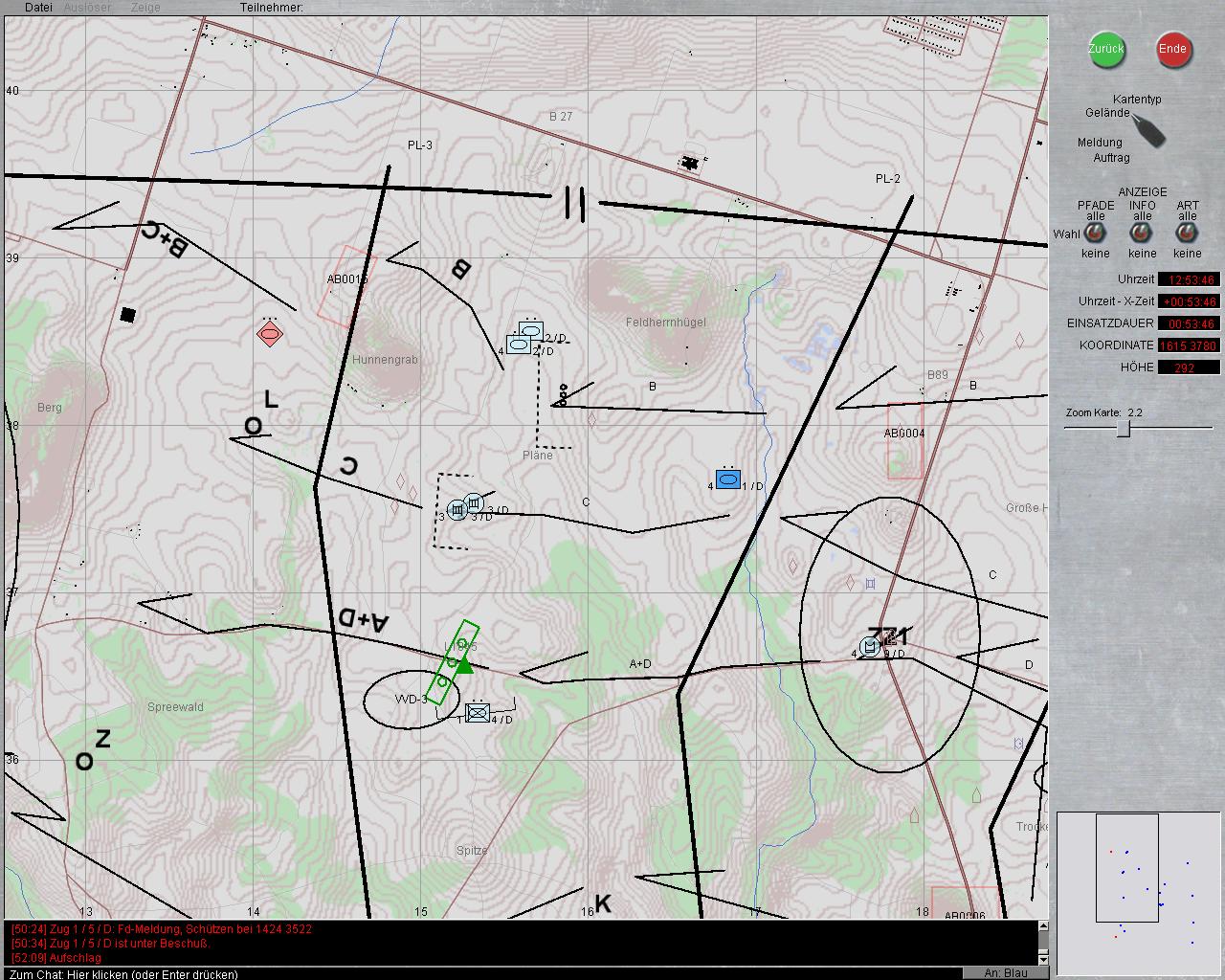The height and width of the screenshot is (980, 1225).
Task: Toggle the ART display switch
Action: click(x=1187, y=234)
